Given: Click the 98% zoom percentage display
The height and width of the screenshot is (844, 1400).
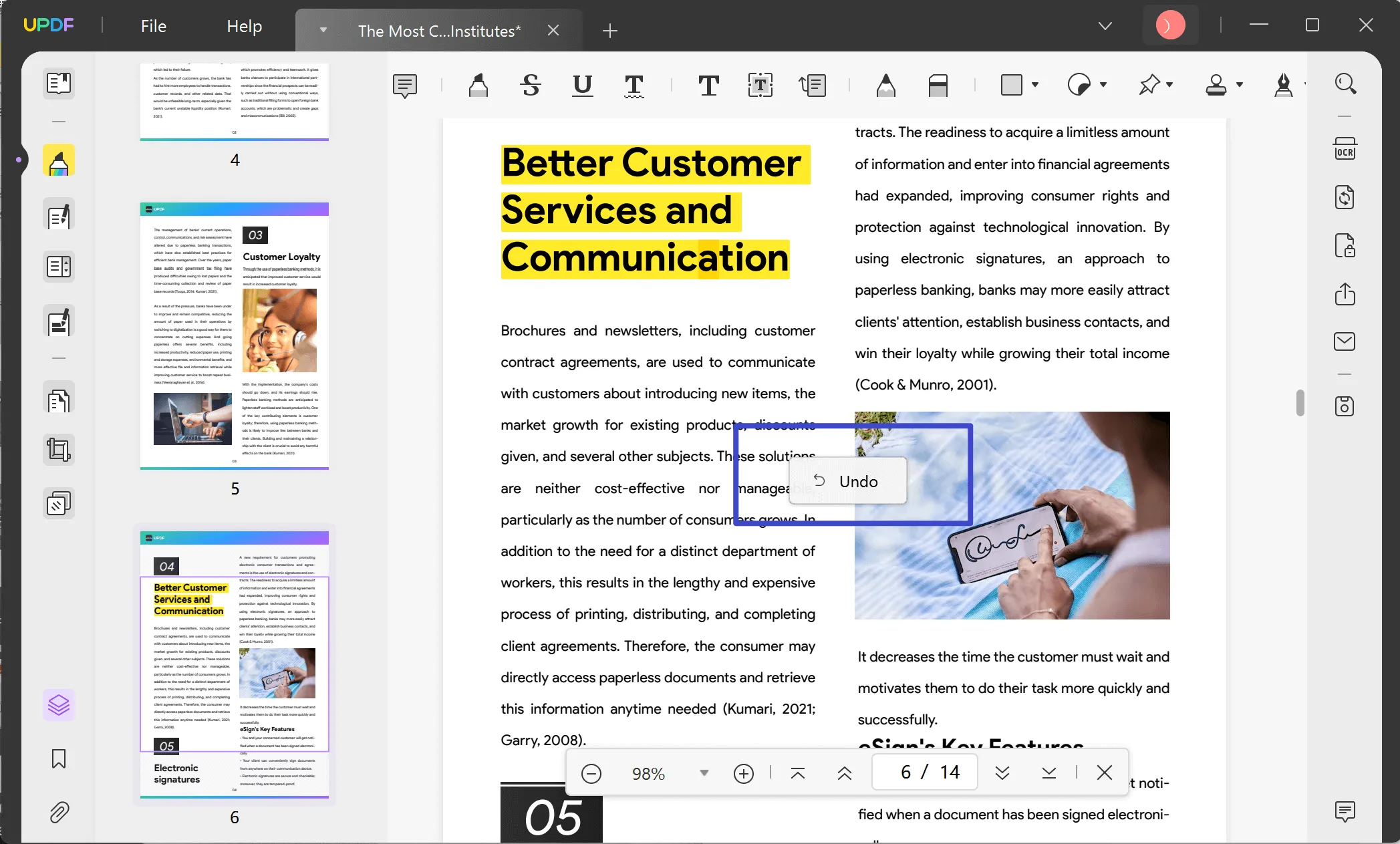Looking at the screenshot, I should point(649,772).
